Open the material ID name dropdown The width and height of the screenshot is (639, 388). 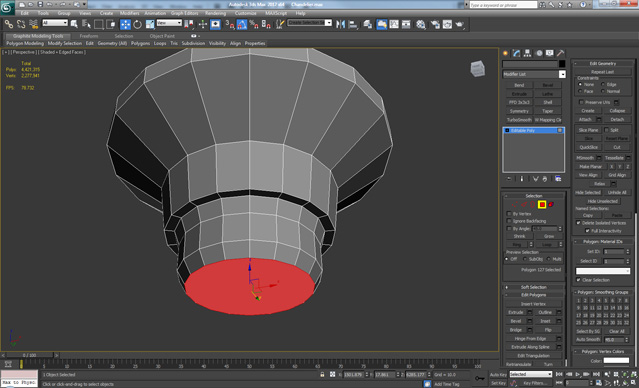click(603, 271)
